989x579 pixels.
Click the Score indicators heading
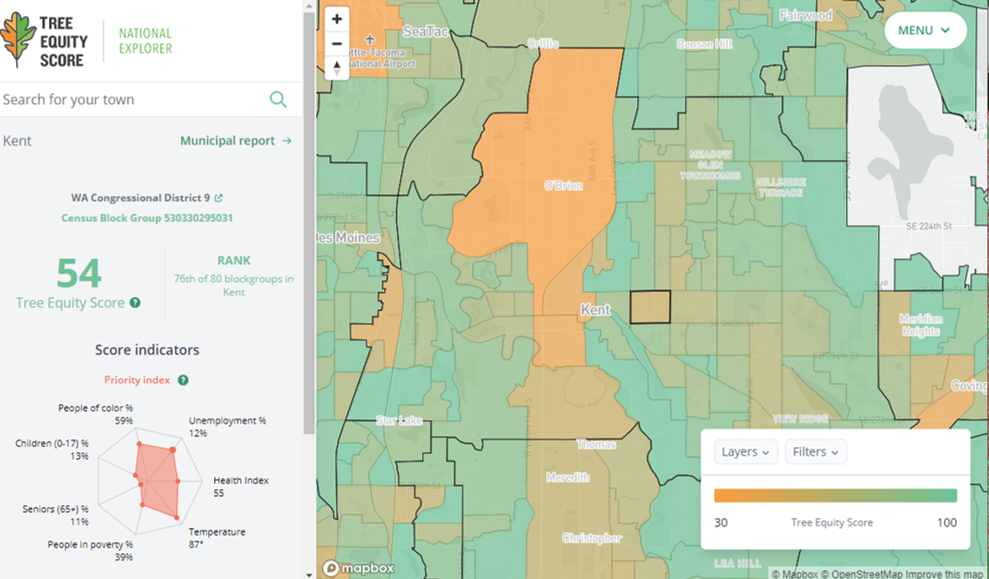(x=147, y=350)
